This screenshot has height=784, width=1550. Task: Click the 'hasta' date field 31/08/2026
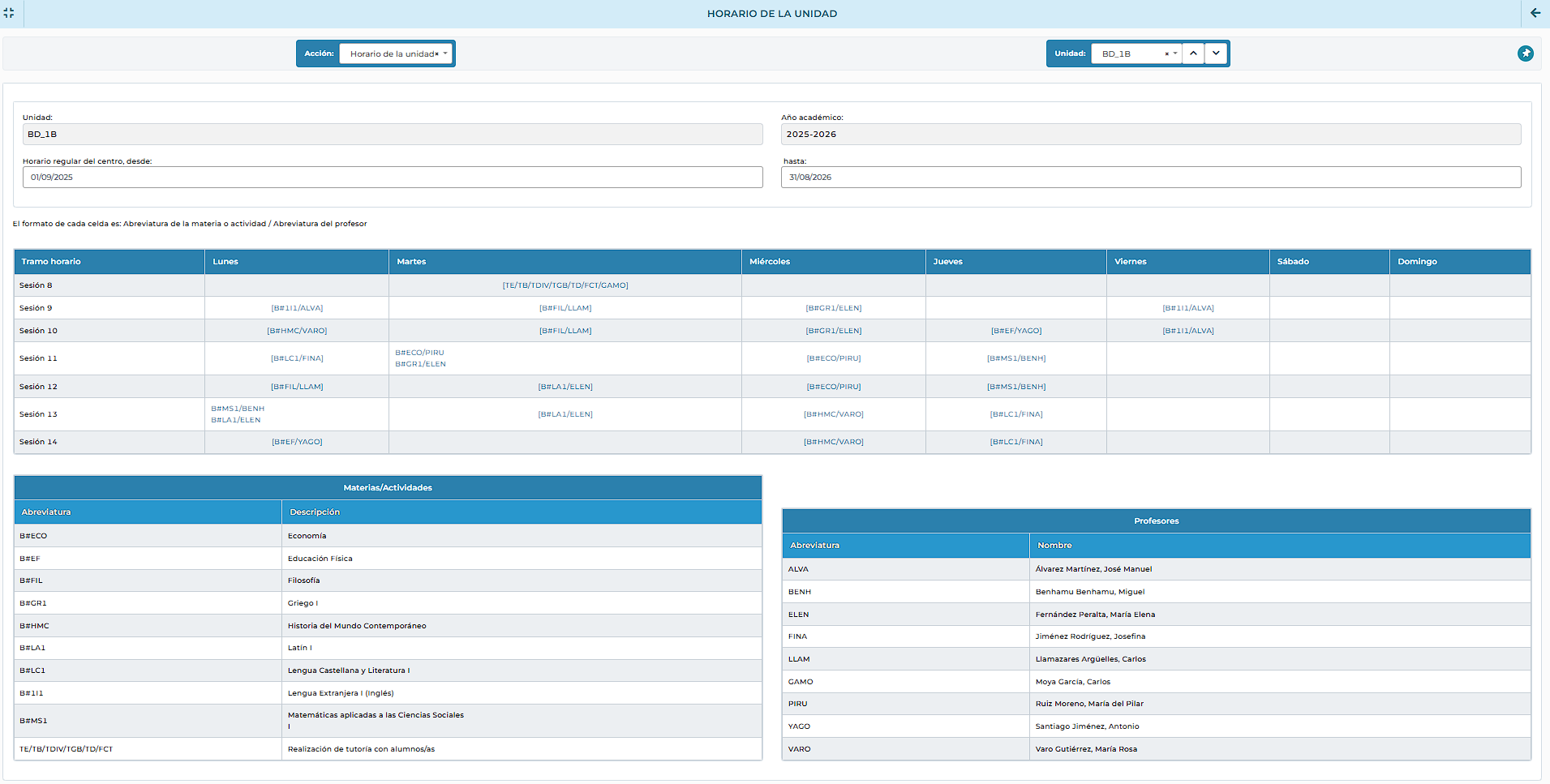pyautogui.click(x=1150, y=177)
